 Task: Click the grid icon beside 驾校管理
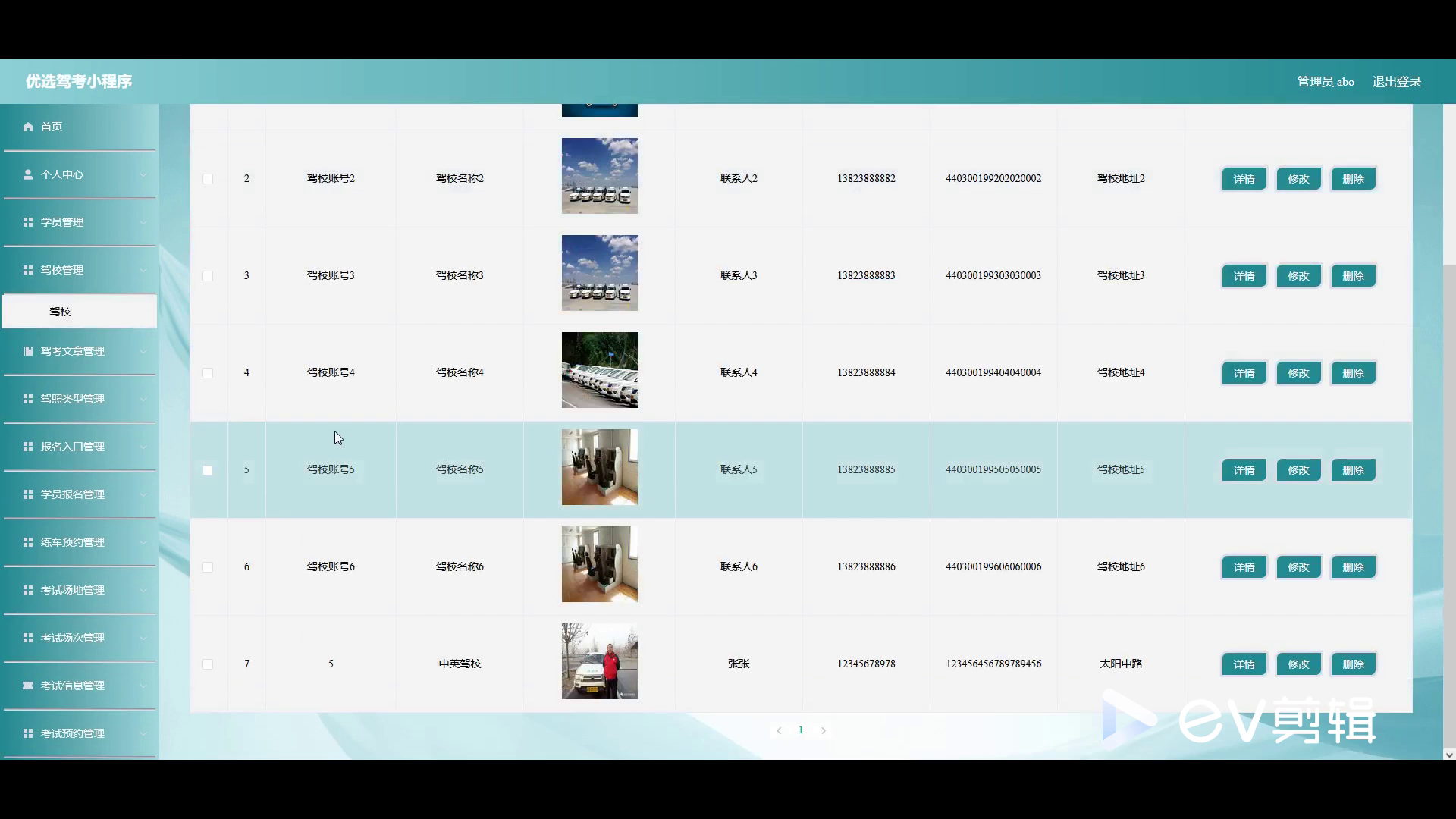click(28, 270)
